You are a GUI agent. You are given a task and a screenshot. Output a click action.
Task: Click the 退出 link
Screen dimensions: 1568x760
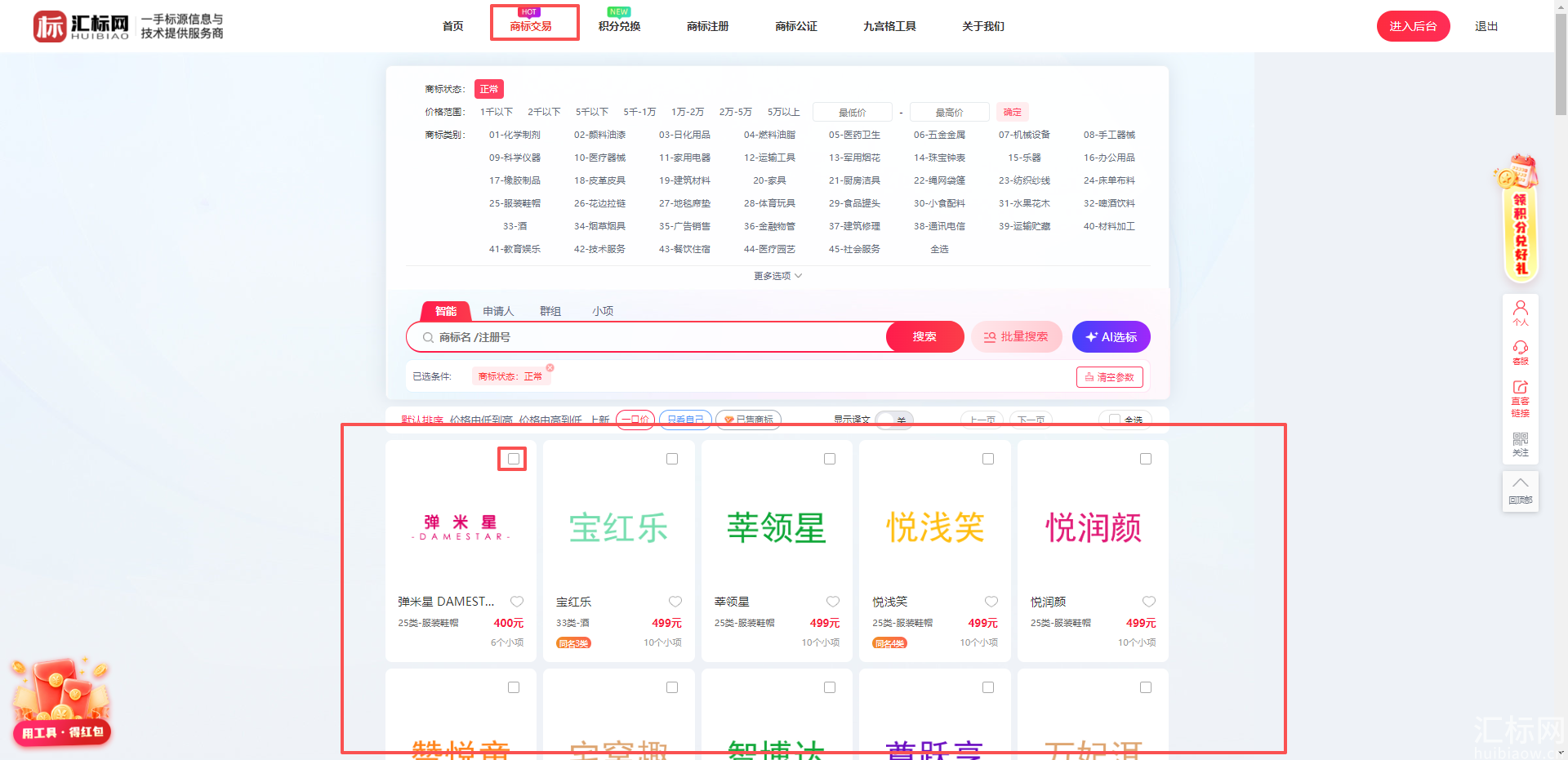pos(1486,26)
